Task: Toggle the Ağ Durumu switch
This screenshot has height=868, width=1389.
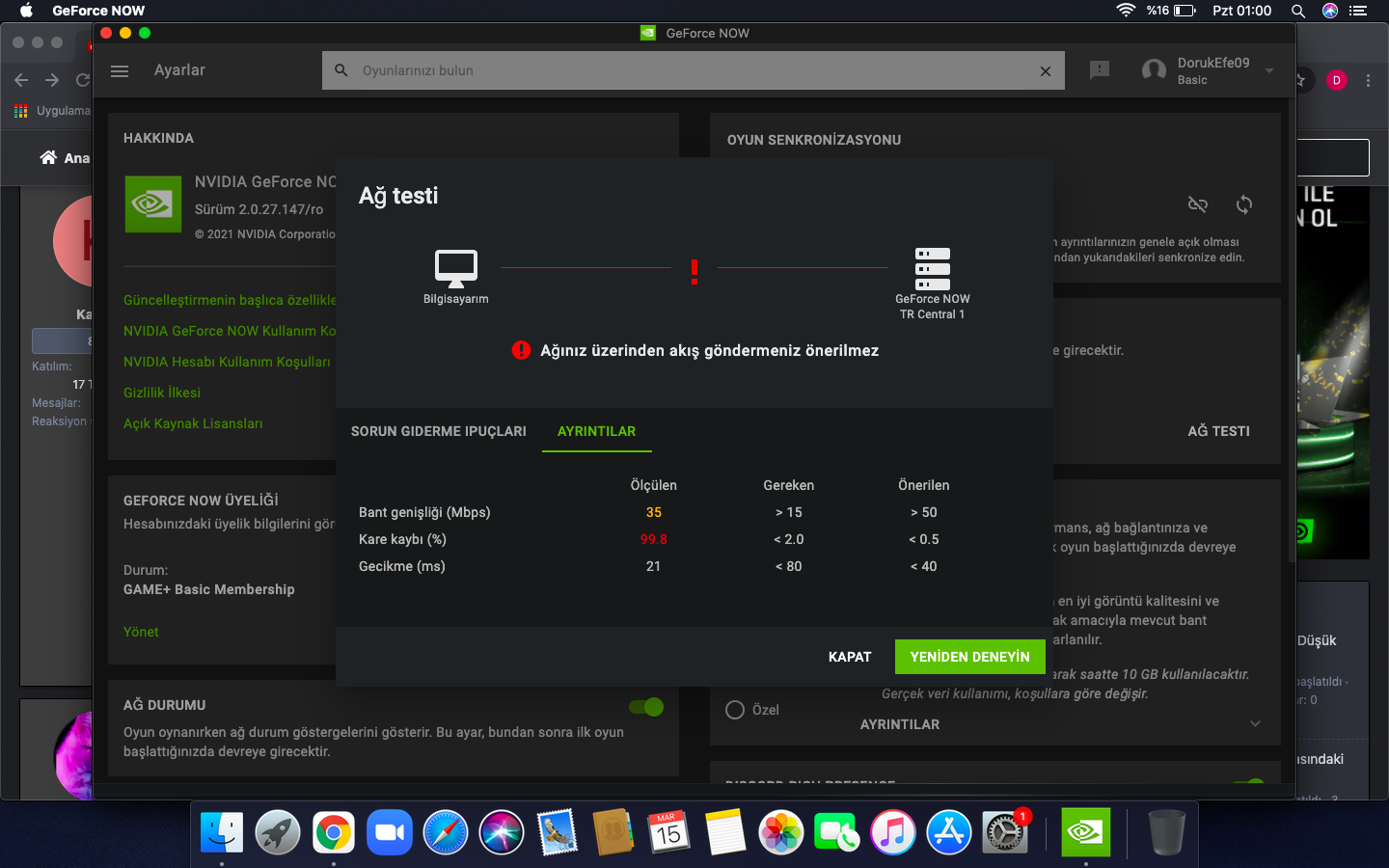Action: pyautogui.click(x=646, y=707)
